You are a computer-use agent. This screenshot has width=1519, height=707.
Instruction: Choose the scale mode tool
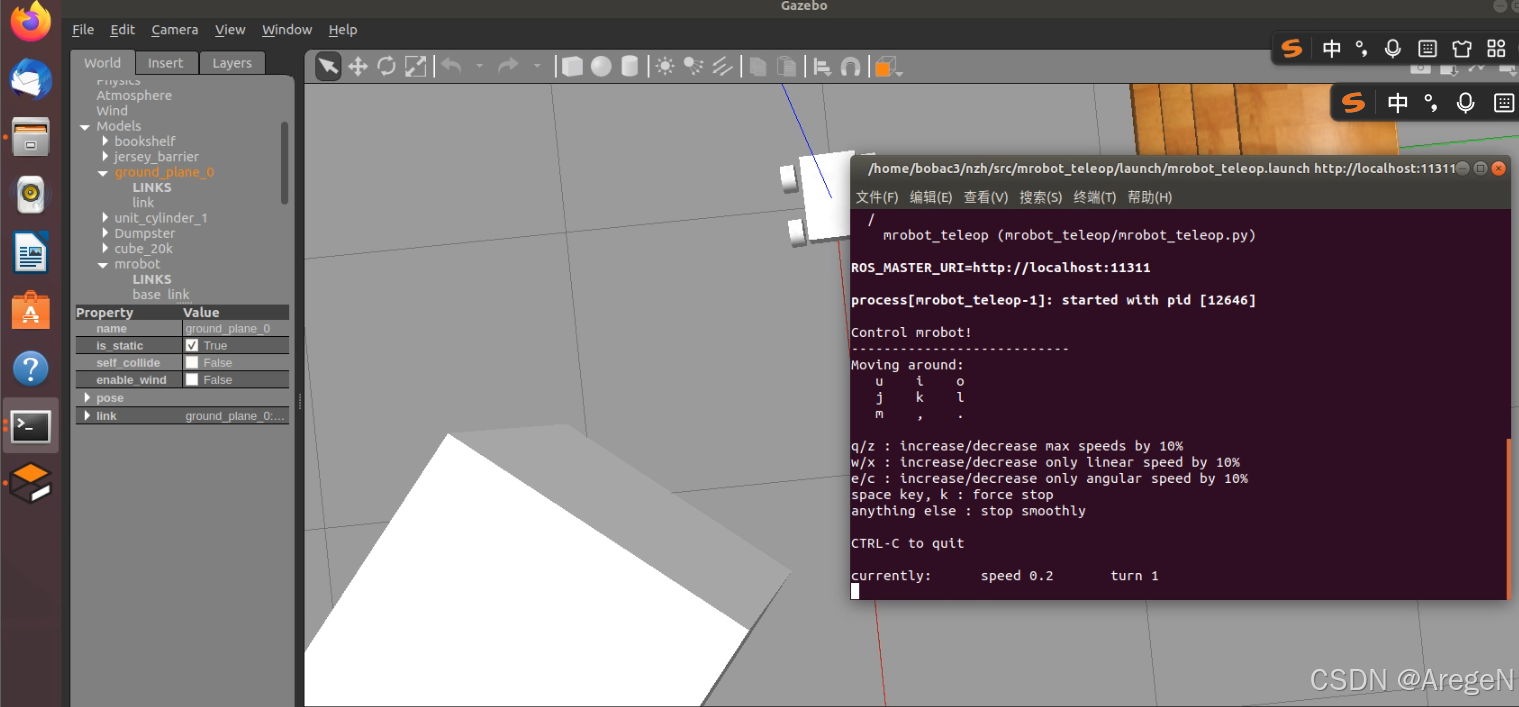point(415,67)
